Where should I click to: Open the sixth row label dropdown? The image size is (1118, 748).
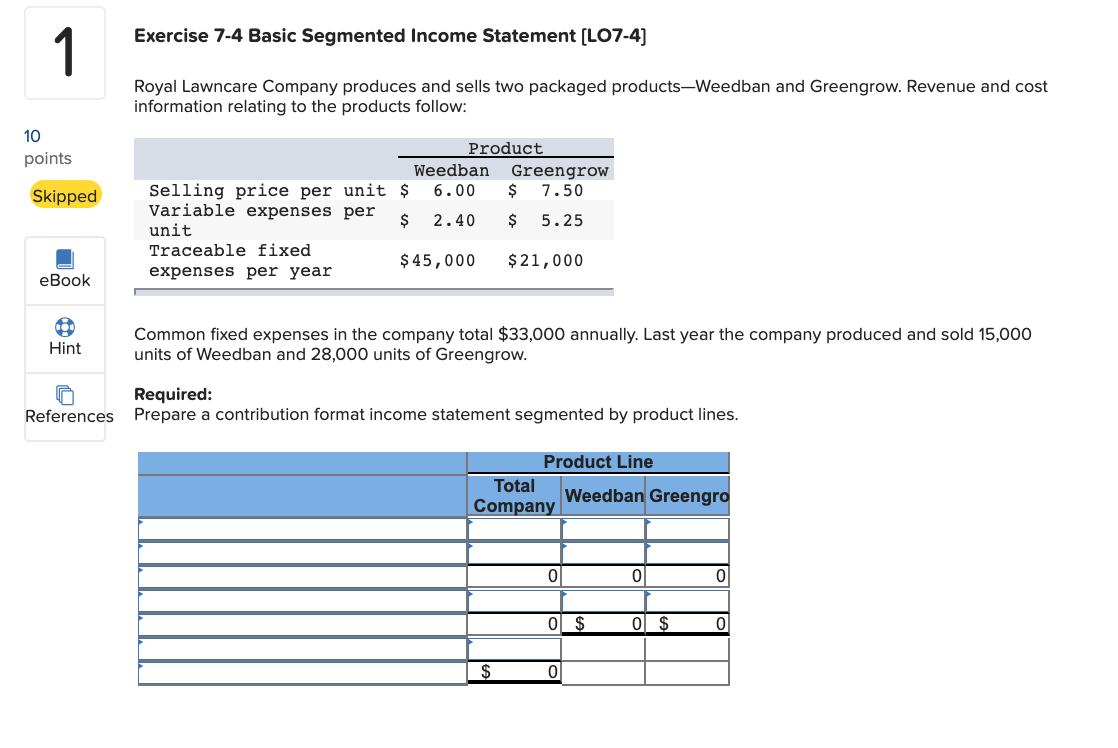(300, 648)
